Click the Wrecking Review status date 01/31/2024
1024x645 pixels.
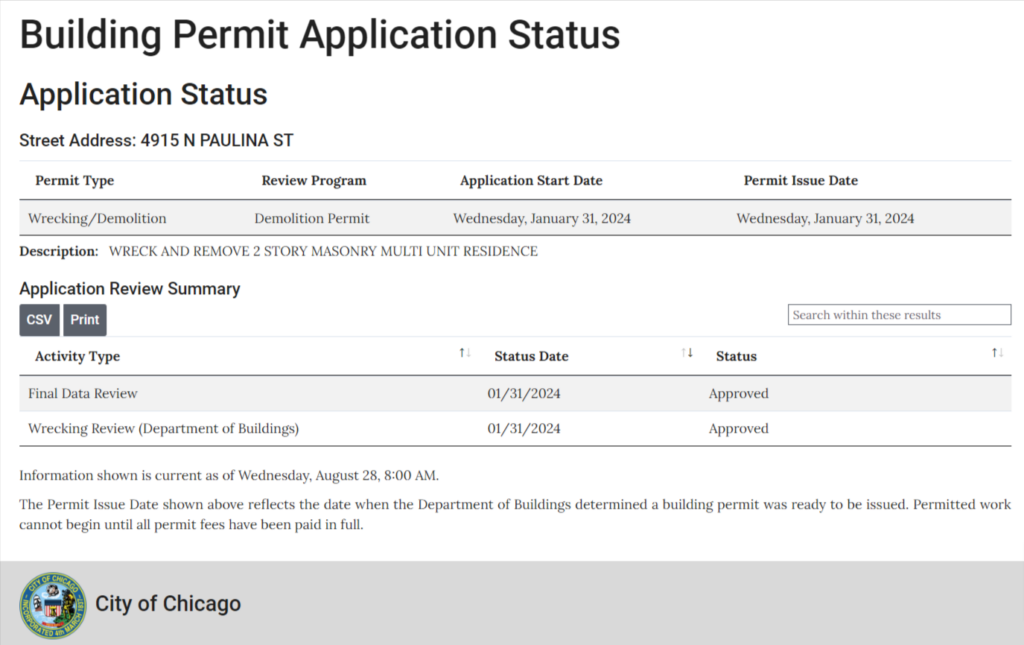(524, 429)
